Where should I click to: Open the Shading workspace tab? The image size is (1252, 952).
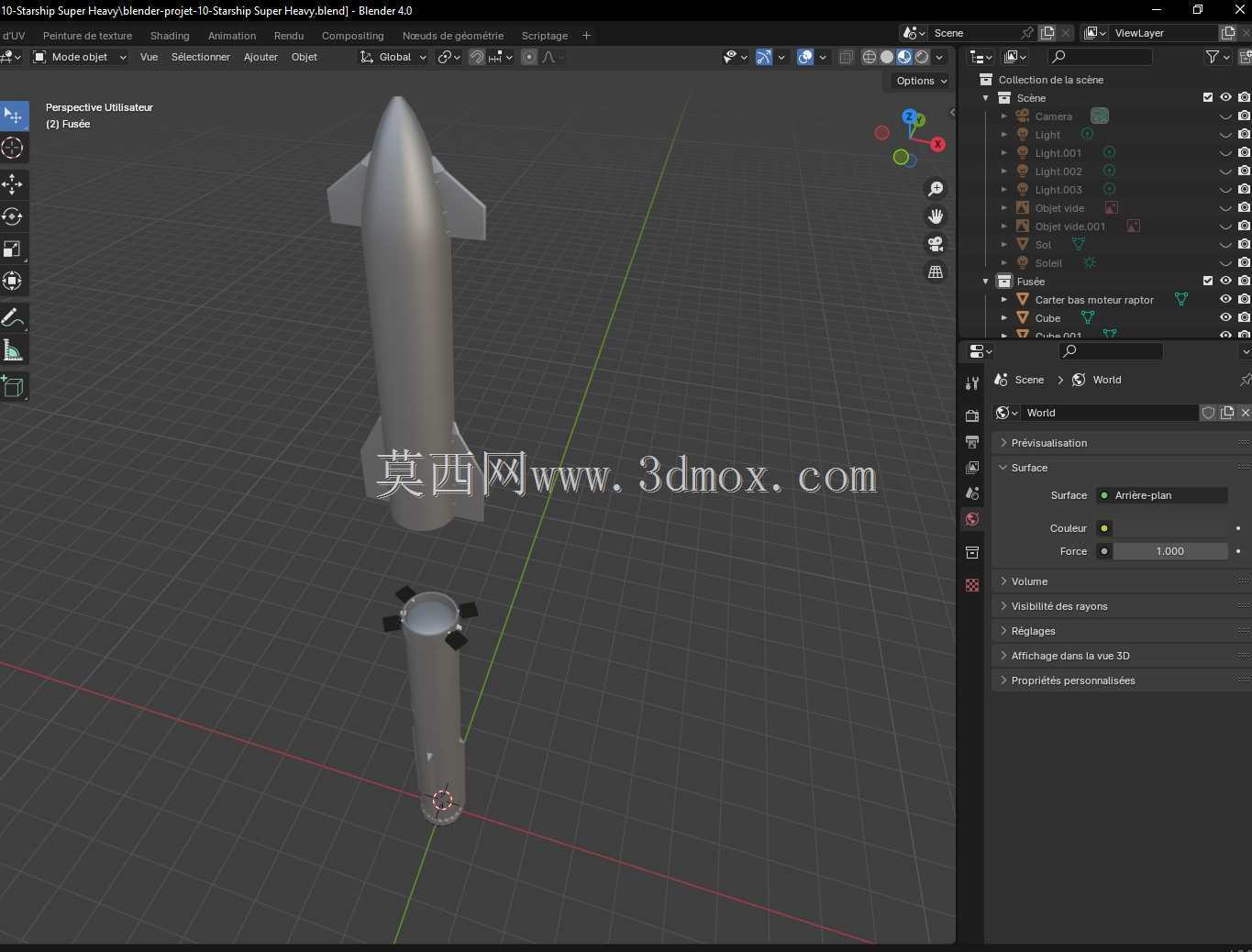point(170,36)
